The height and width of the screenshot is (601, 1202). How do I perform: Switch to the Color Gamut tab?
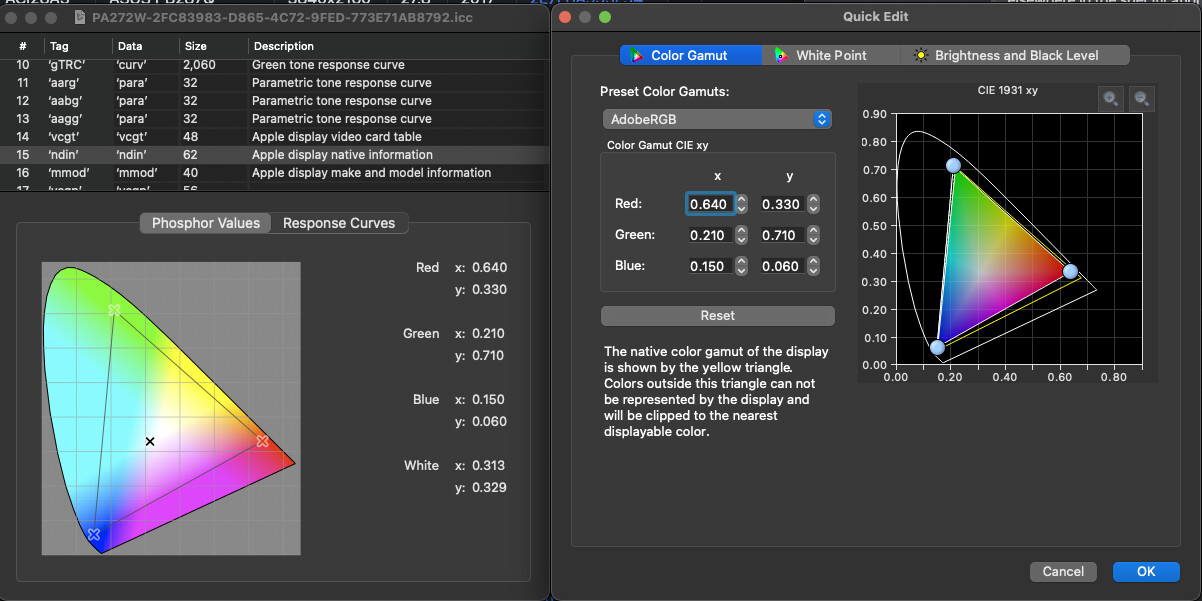[x=690, y=55]
